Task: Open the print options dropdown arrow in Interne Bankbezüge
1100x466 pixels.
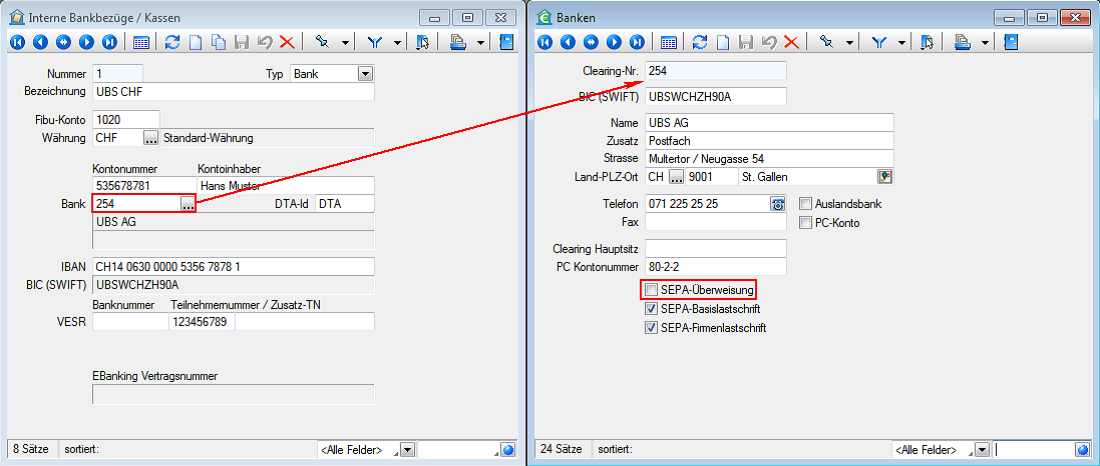Action: pyautogui.click(x=481, y=42)
